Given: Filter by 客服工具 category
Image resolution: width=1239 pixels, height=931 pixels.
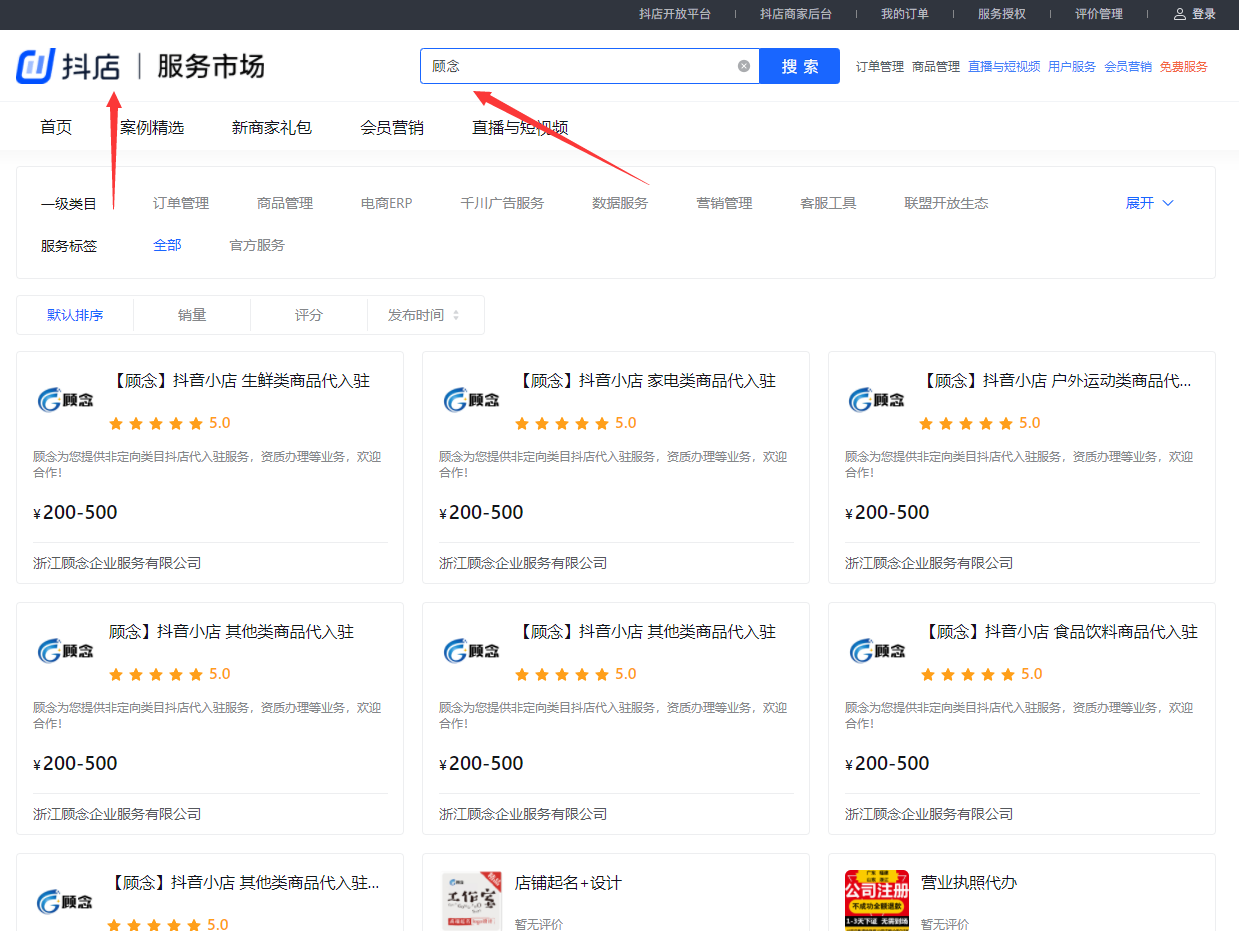Looking at the screenshot, I should (828, 203).
